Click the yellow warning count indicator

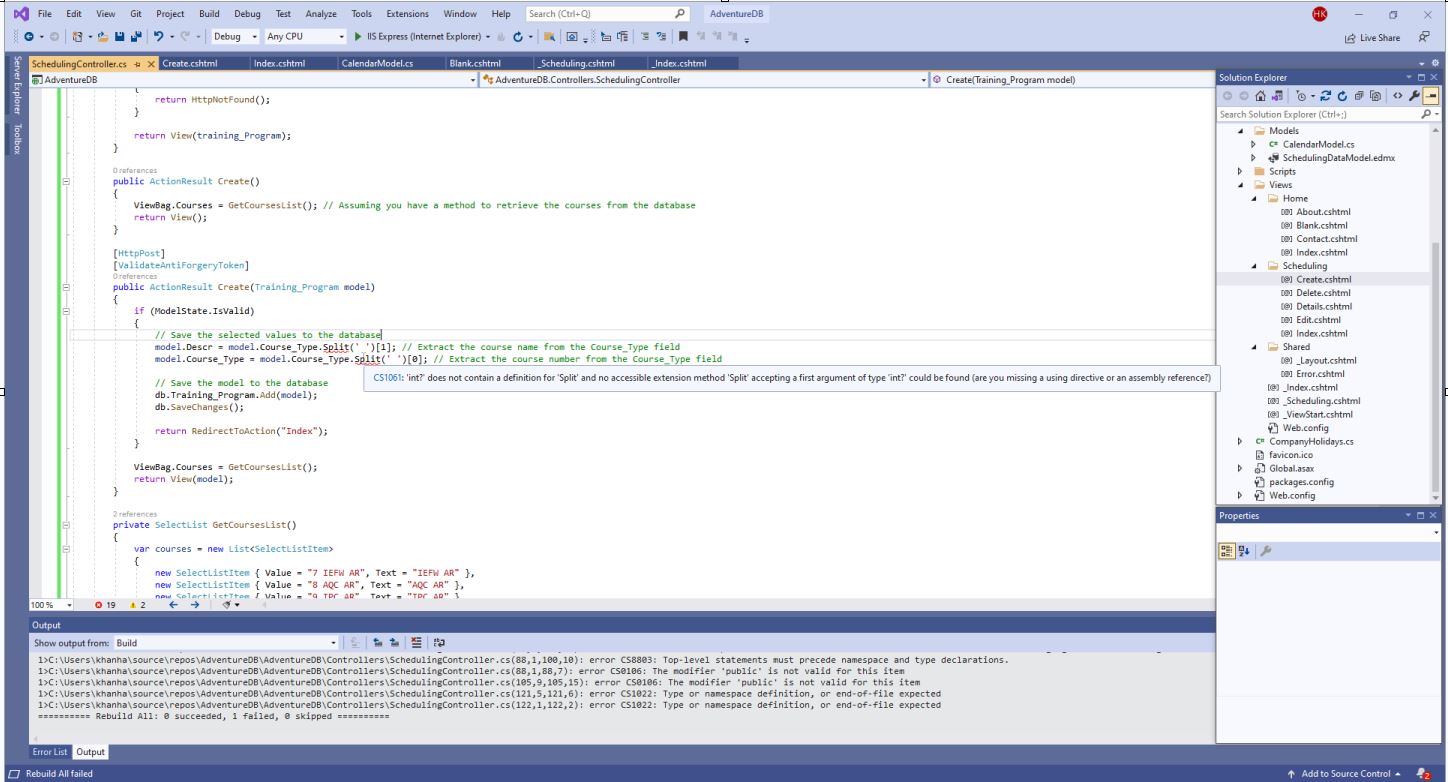(x=137, y=605)
